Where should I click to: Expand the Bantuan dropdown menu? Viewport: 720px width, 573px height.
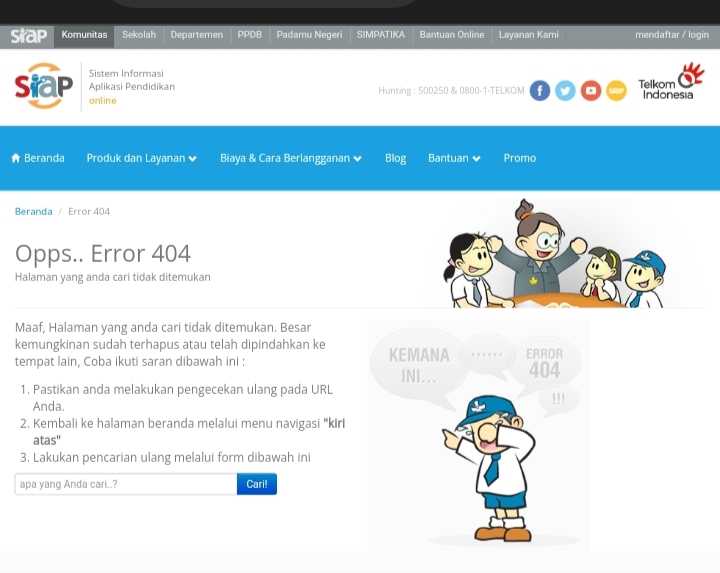tap(454, 158)
